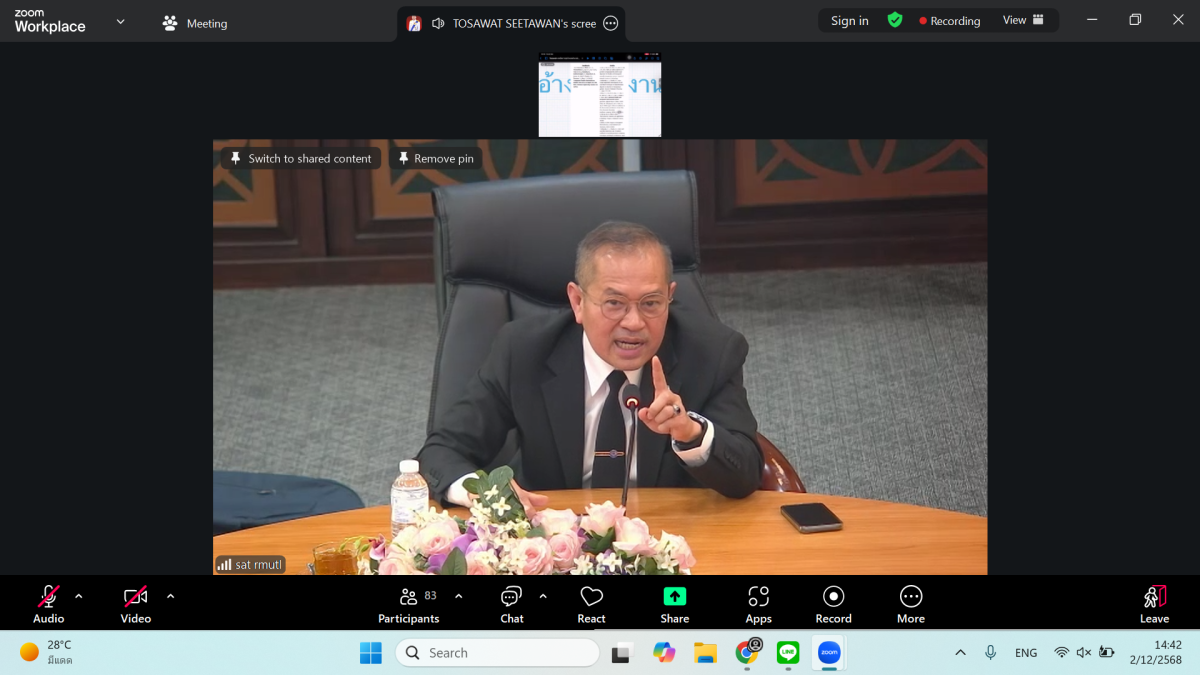Expand audio options chevron beside Audio
Screen dimensions: 1200x675
[x=79, y=596]
